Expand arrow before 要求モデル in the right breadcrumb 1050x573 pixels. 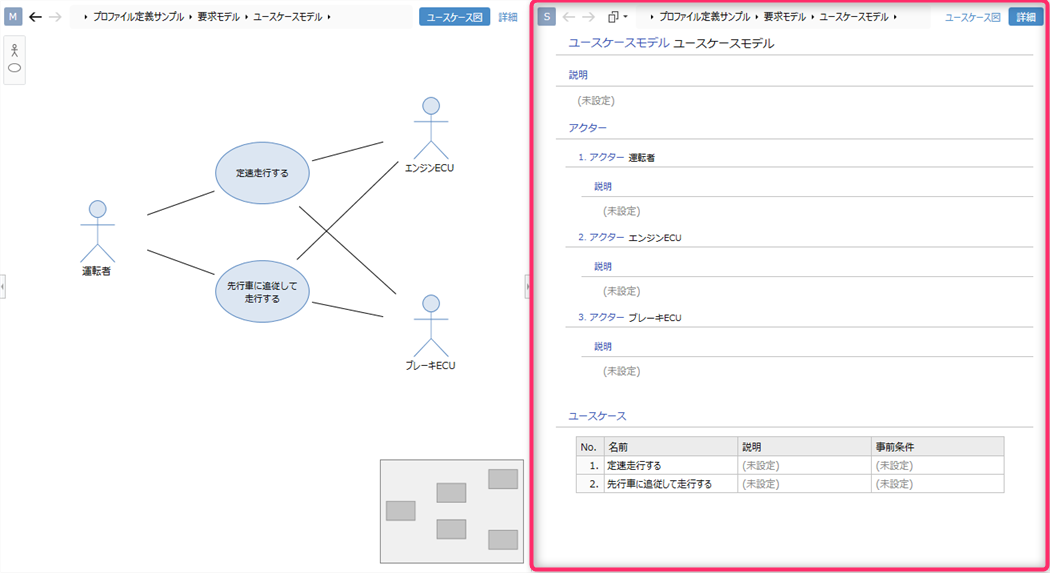click(x=757, y=17)
